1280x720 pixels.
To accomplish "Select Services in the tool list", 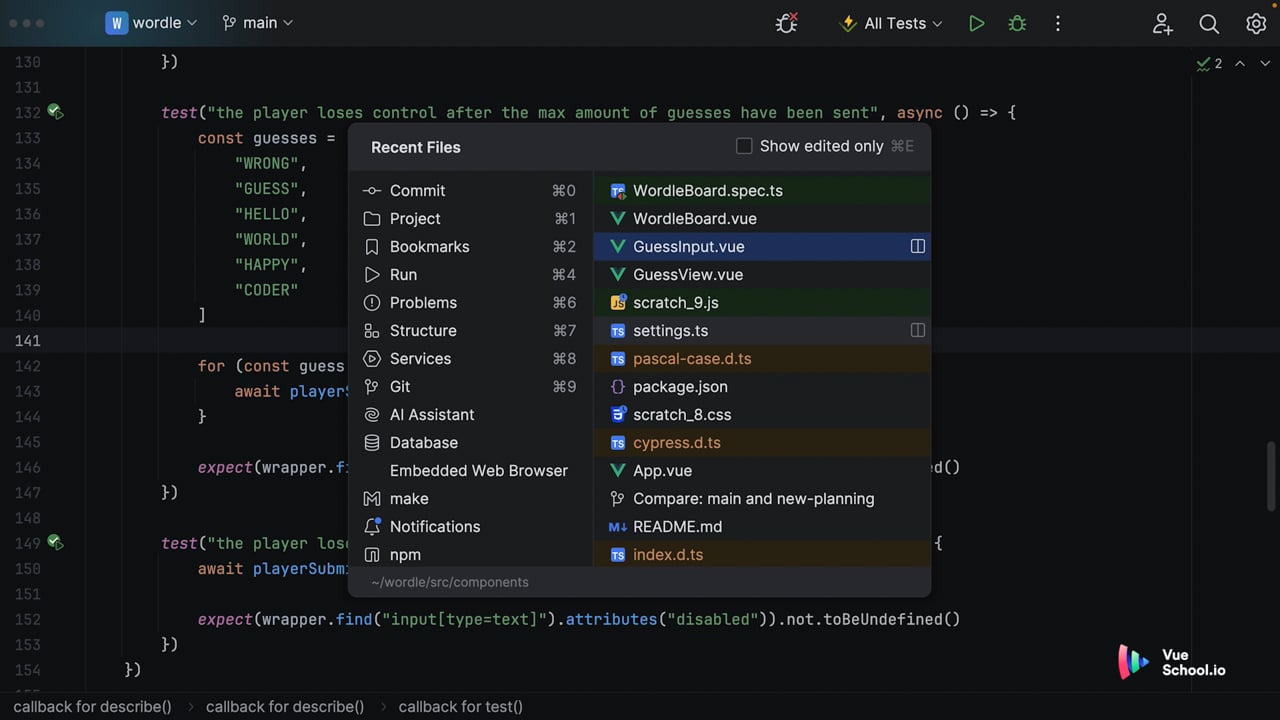I will (470, 358).
